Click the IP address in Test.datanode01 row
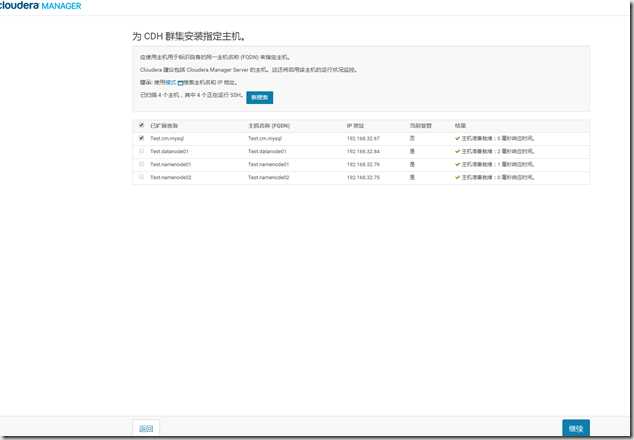This screenshot has width=634, height=440. pos(363,151)
